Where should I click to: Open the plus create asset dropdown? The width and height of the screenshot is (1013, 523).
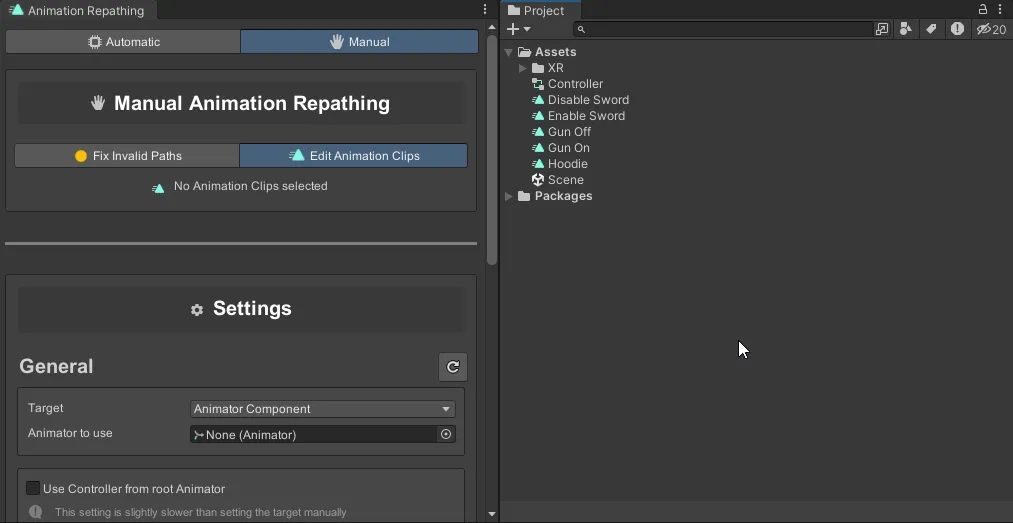[x=518, y=29]
